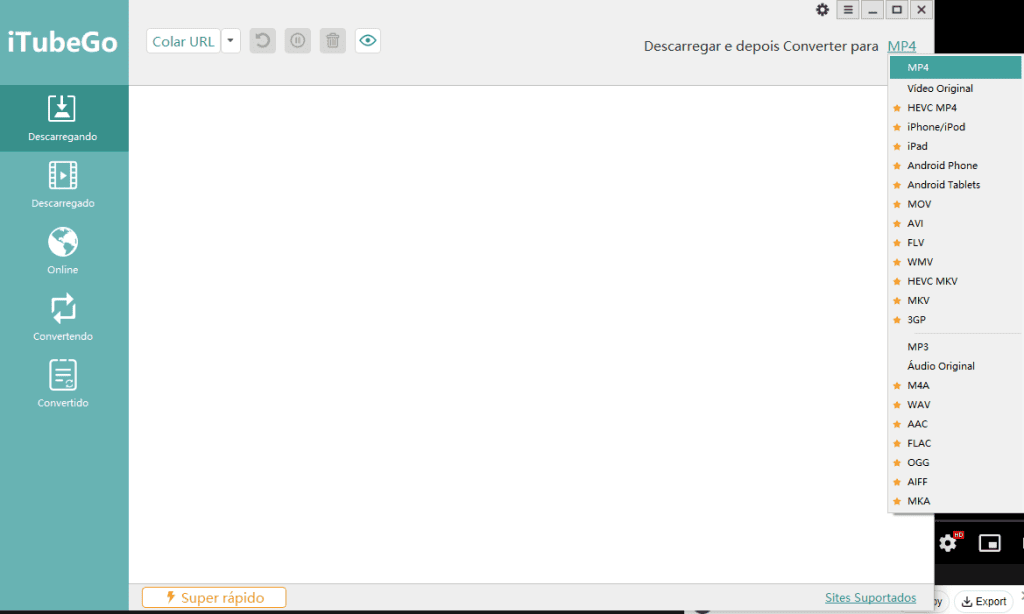
Task: Go to the Descarregado section
Action: [x=63, y=185]
